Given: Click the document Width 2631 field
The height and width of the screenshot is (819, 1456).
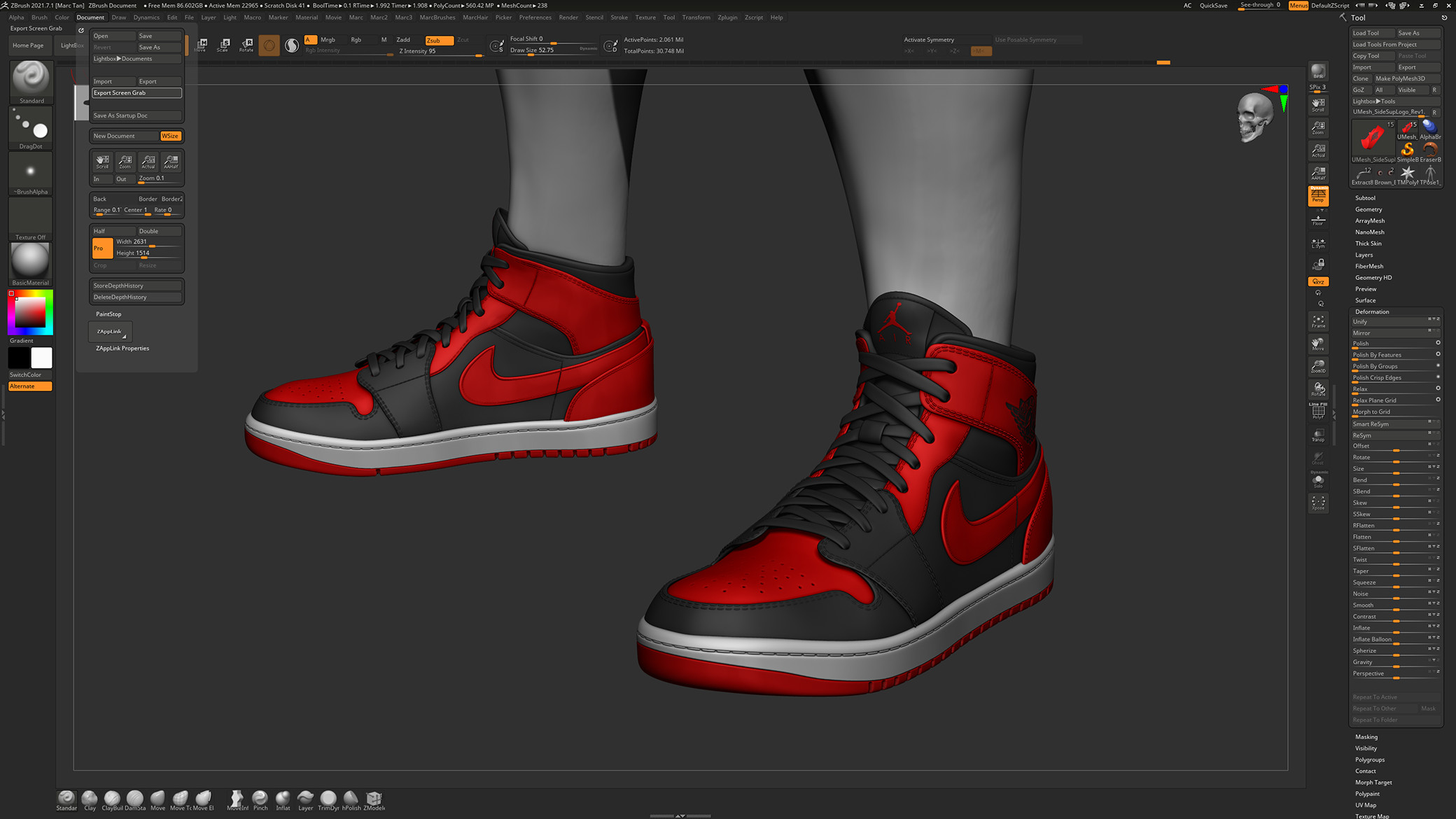Looking at the screenshot, I should [148, 241].
